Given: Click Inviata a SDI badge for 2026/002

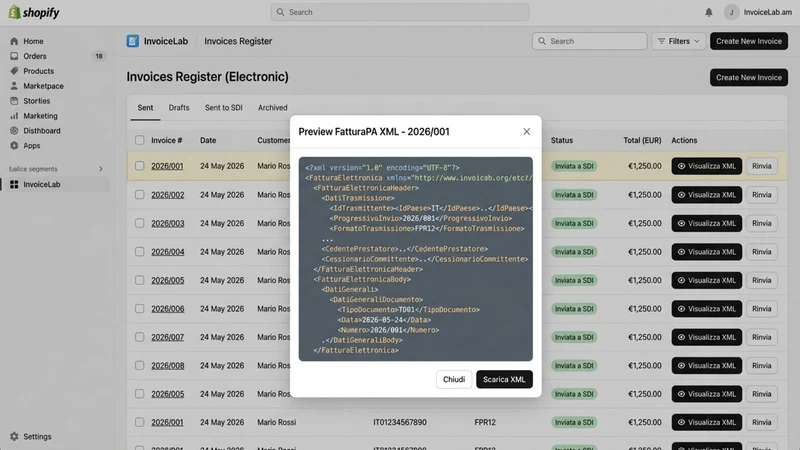Looking at the screenshot, I should coord(574,195).
